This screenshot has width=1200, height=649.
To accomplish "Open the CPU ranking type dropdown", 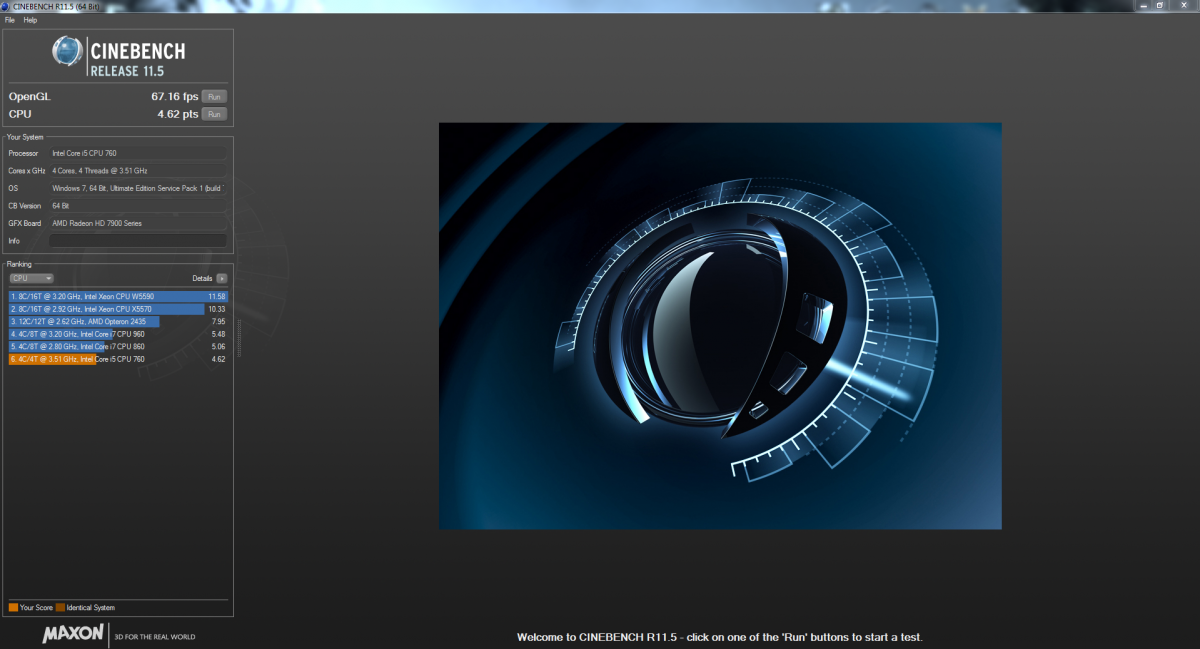I will pos(31,278).
